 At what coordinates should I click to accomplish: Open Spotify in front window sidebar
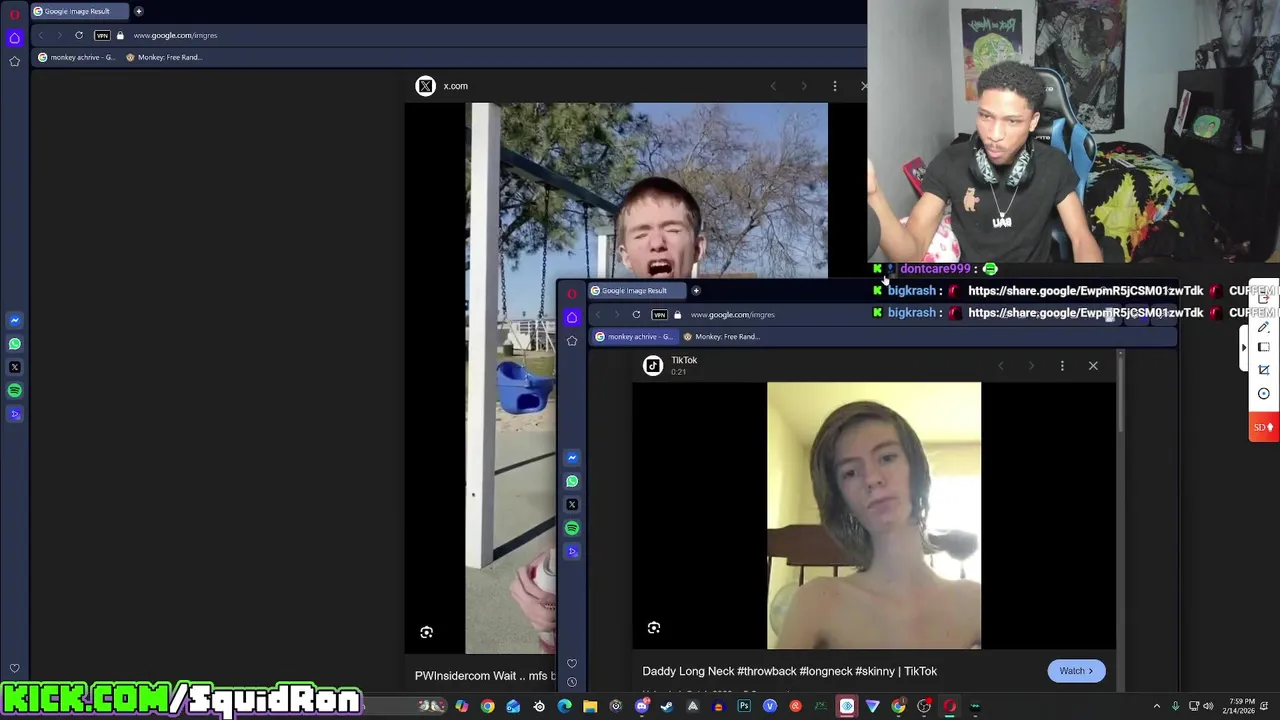pos(572,527)
